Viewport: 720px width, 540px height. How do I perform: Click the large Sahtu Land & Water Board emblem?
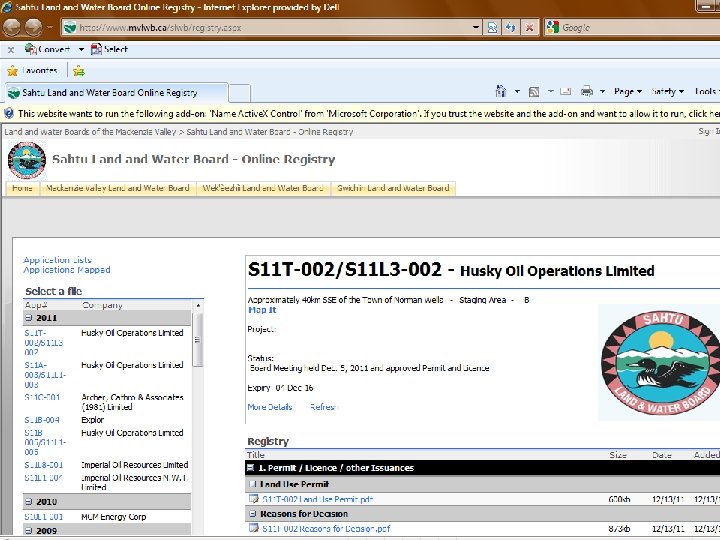(659, 363)
